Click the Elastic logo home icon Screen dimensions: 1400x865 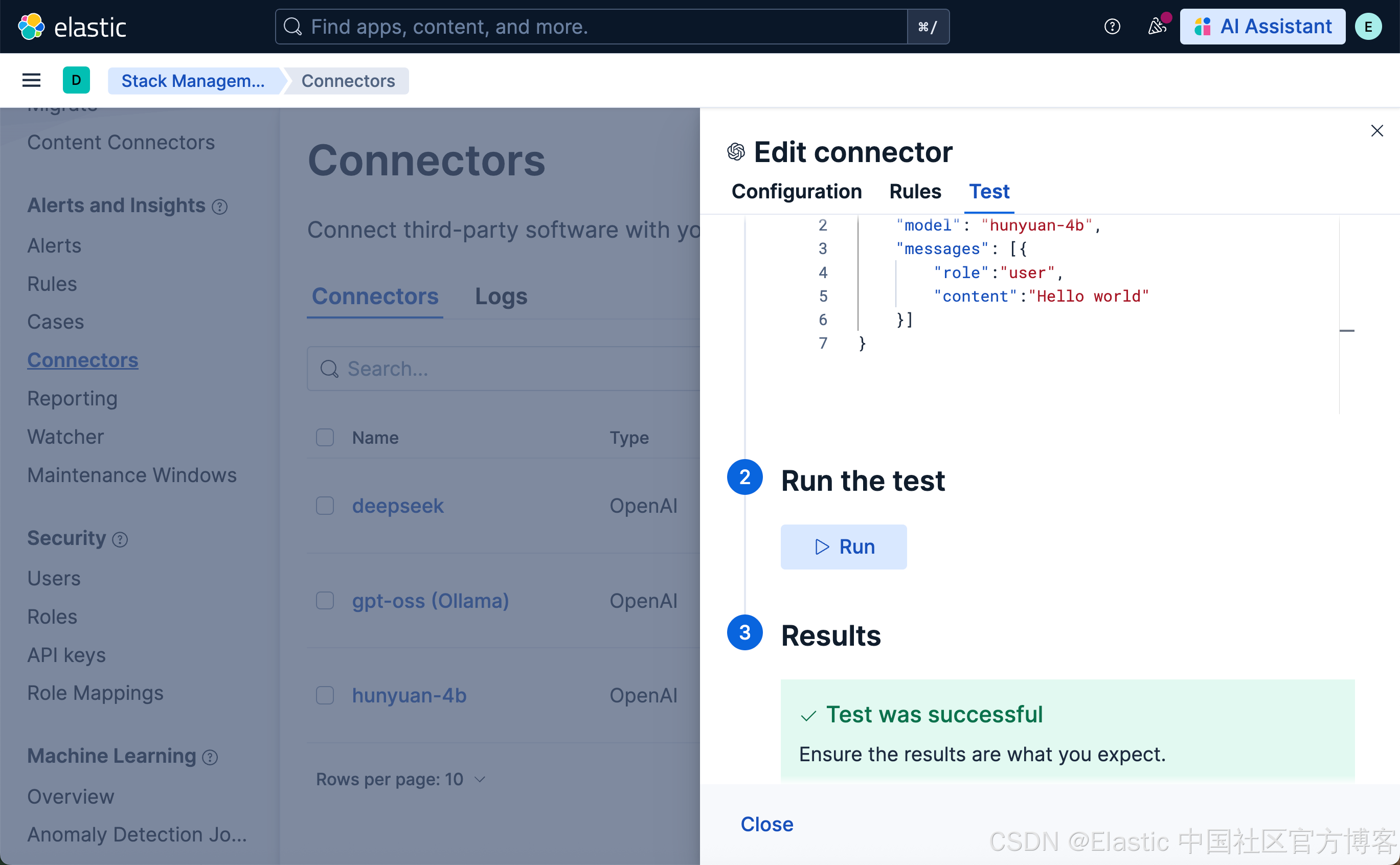[x=31, y=27]
